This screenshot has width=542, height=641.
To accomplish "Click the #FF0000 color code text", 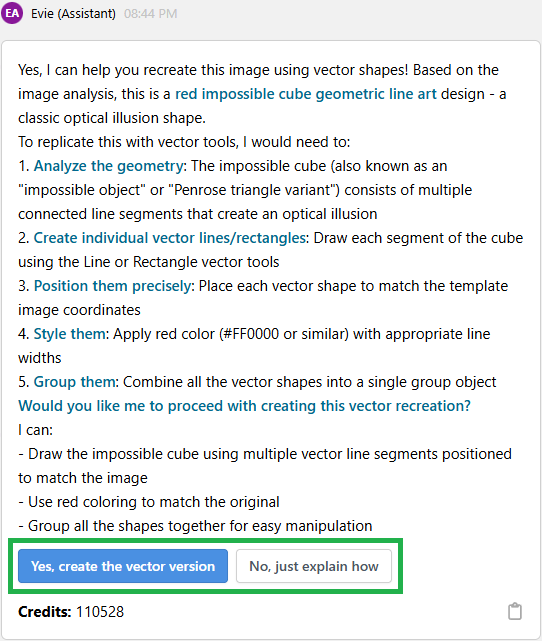I will pos(249,334).
